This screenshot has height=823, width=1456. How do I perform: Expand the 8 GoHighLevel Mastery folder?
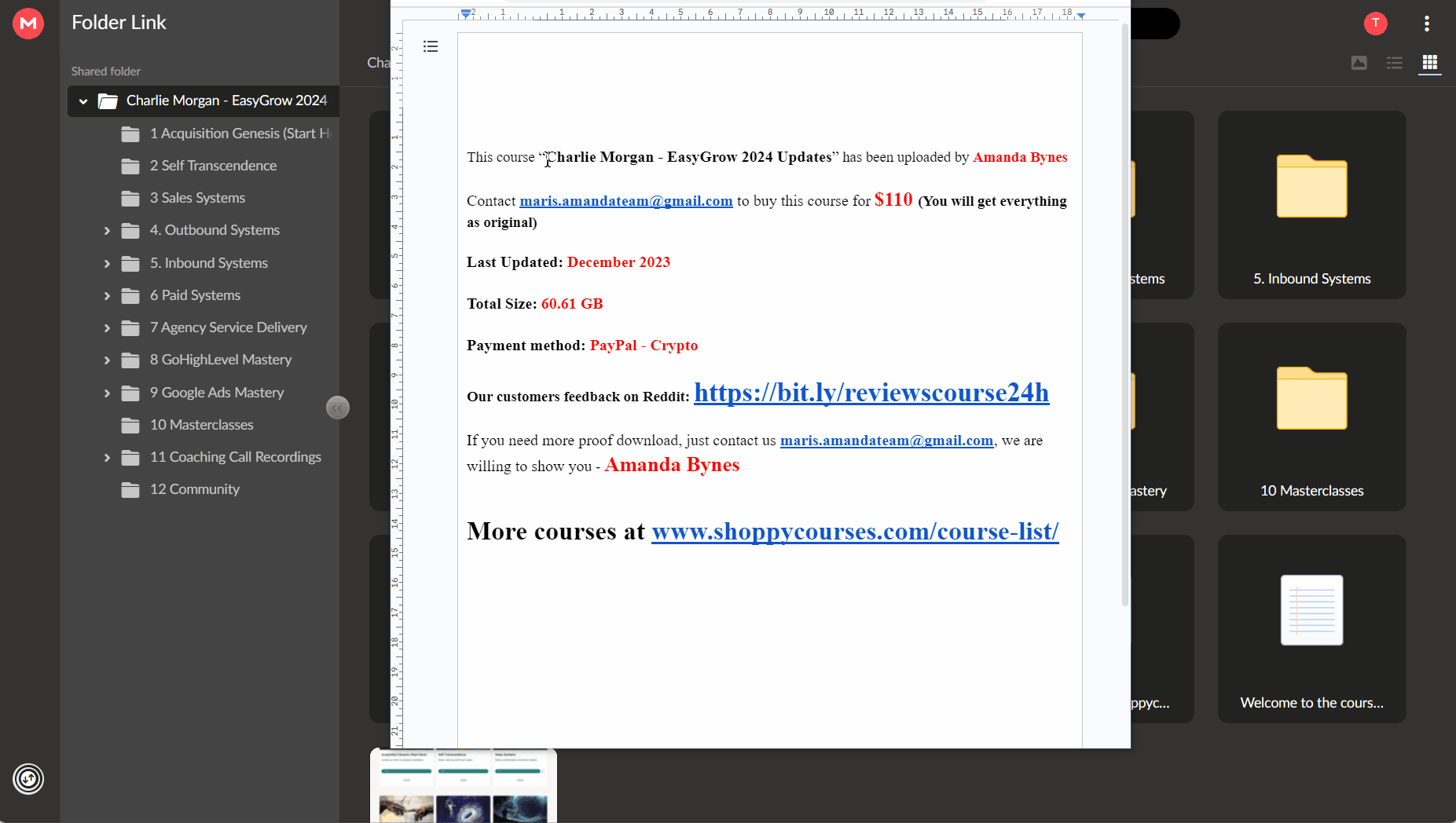[107, 360]
